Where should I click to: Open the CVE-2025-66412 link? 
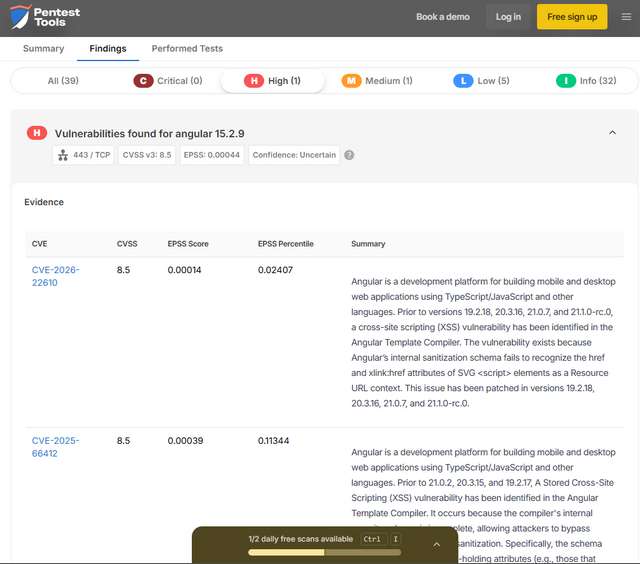[55, 446]
